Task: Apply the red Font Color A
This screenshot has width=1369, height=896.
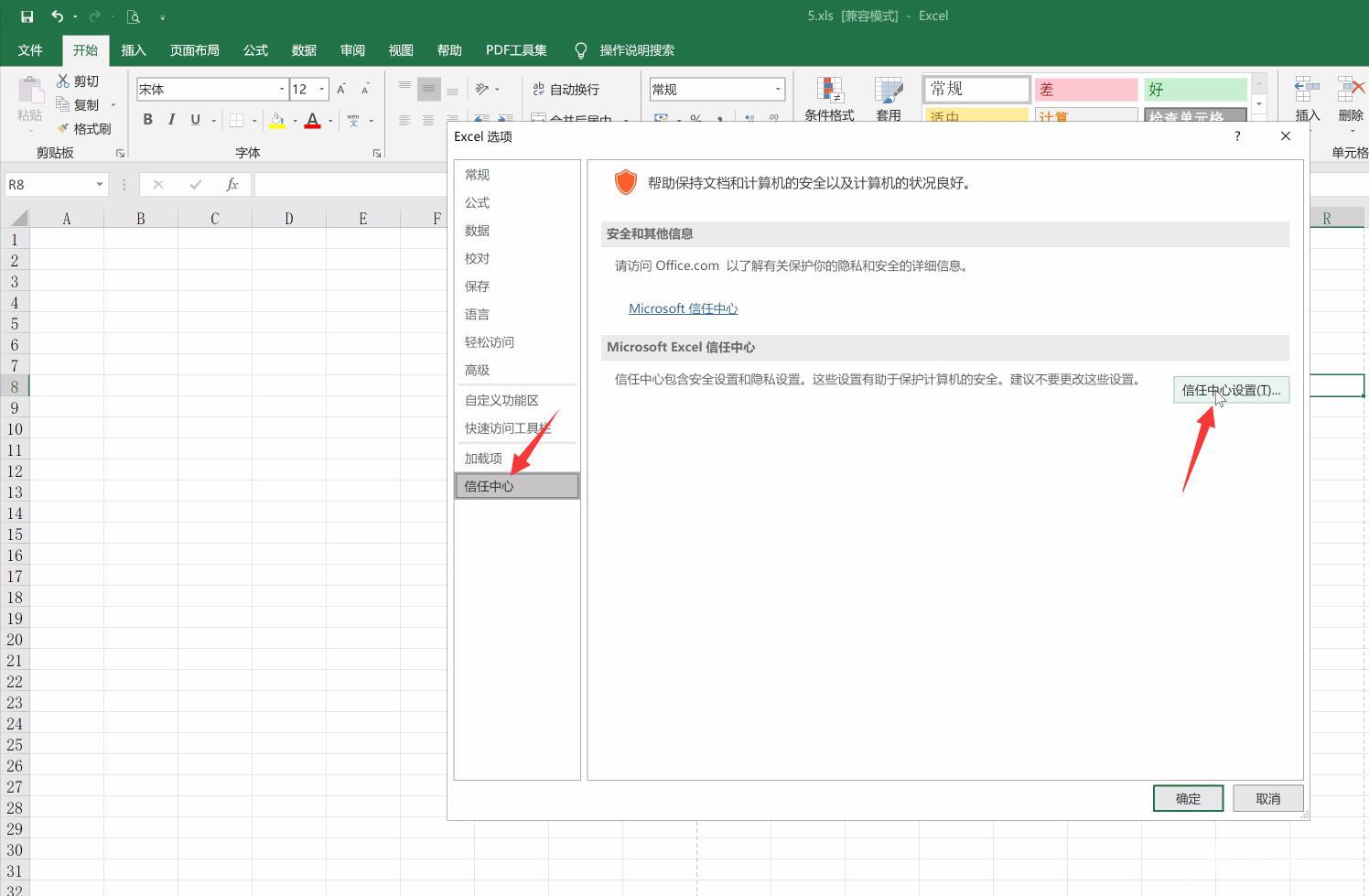Action: coord(312,120)
